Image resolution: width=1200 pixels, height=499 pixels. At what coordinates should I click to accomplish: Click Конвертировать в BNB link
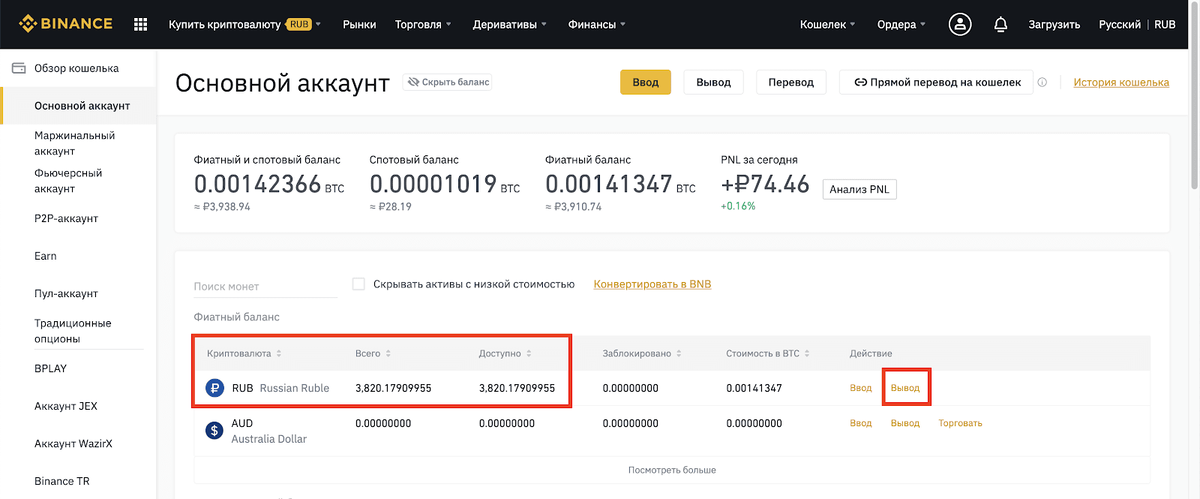click(x=652, y=284)
